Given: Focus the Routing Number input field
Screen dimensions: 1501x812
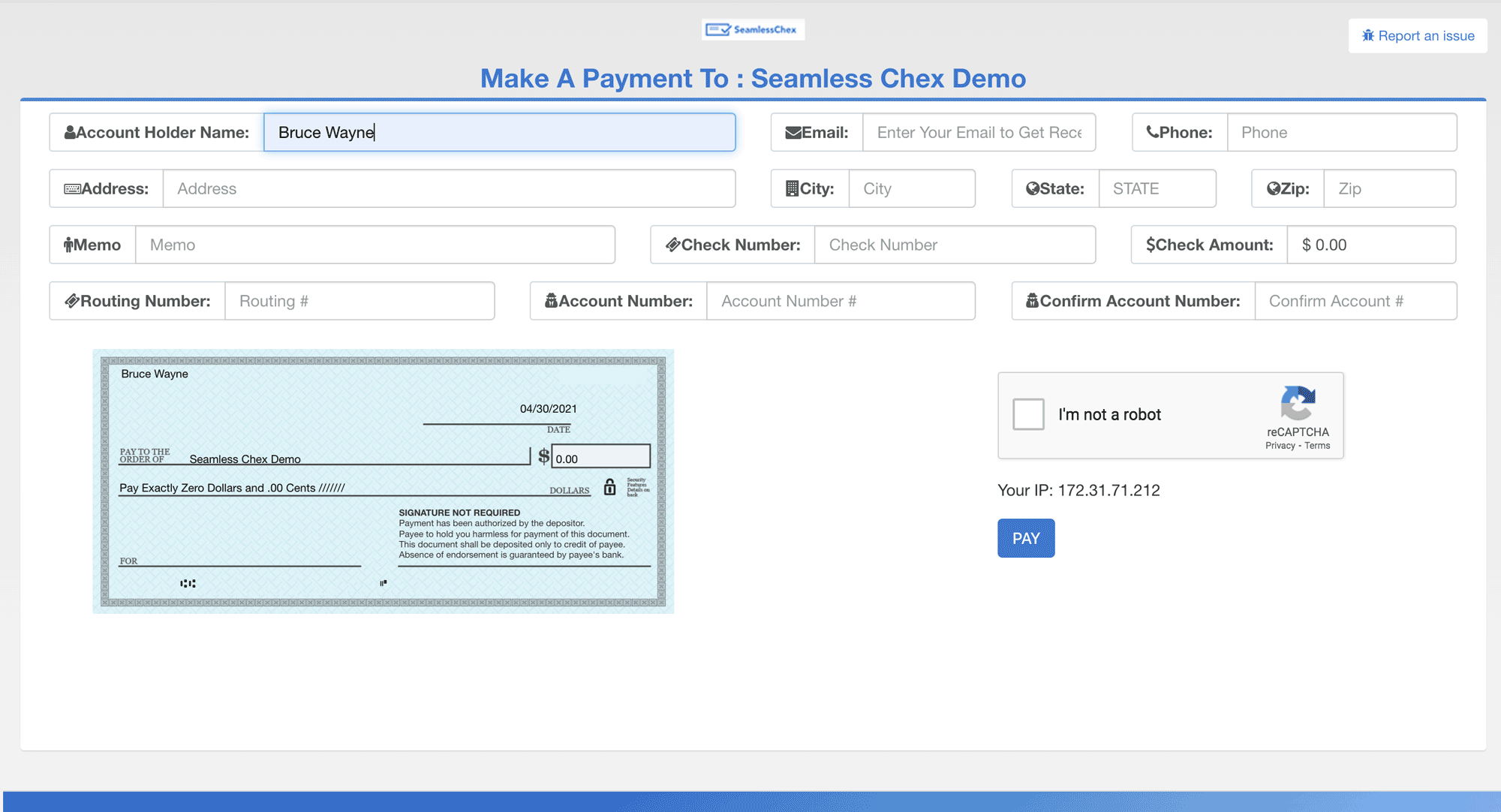Looking at the screenshot, I should coord(359,301).
